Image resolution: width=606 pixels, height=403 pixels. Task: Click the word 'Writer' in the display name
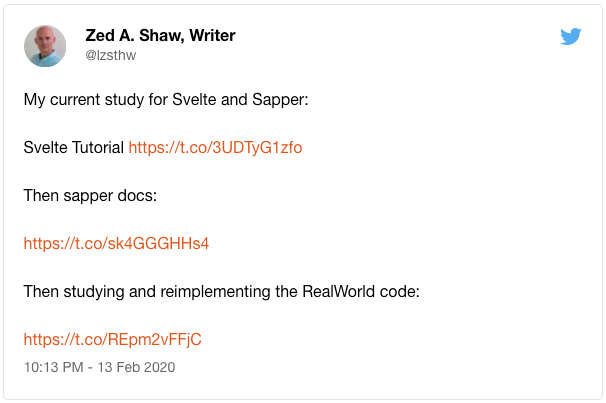coord(212,36)
